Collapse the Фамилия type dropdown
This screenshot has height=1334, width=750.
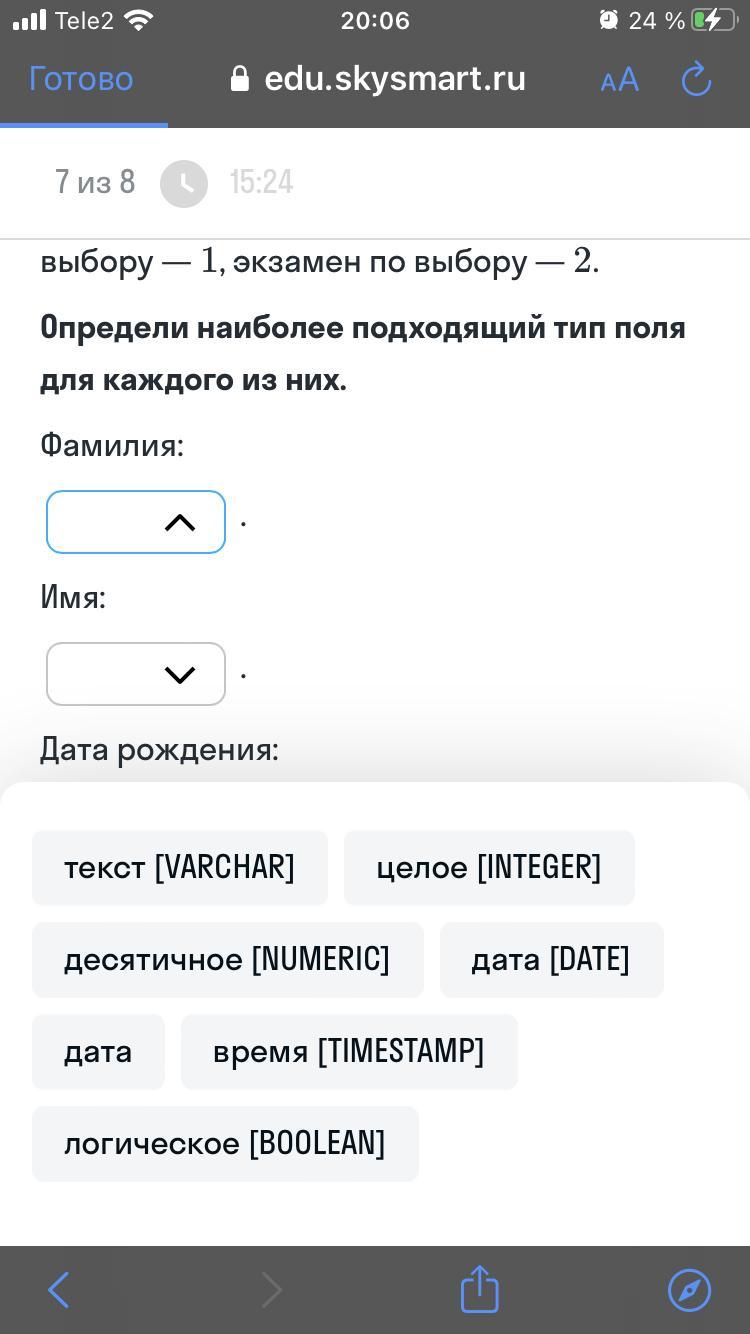coord(136,522)
